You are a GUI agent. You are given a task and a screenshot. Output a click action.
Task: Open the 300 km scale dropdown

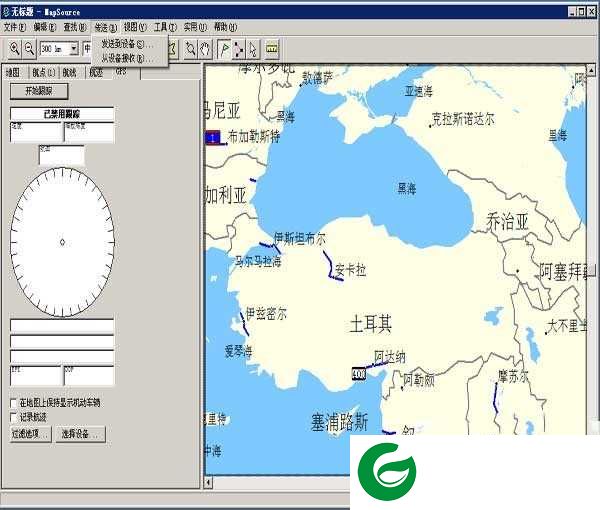[x=75, y=49]
